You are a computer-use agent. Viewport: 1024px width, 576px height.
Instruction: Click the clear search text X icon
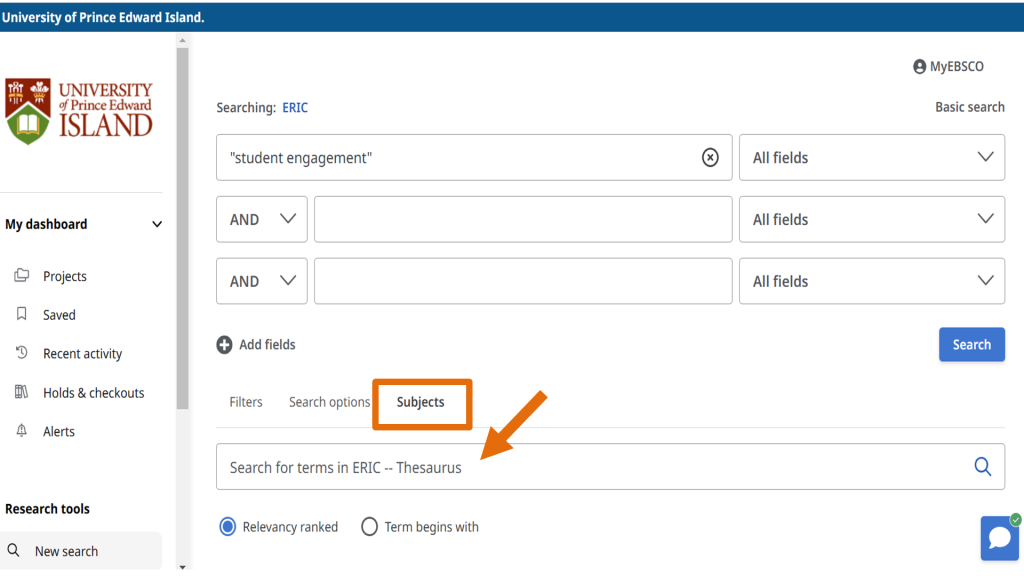pyautogui.click(x=710, y=157)
